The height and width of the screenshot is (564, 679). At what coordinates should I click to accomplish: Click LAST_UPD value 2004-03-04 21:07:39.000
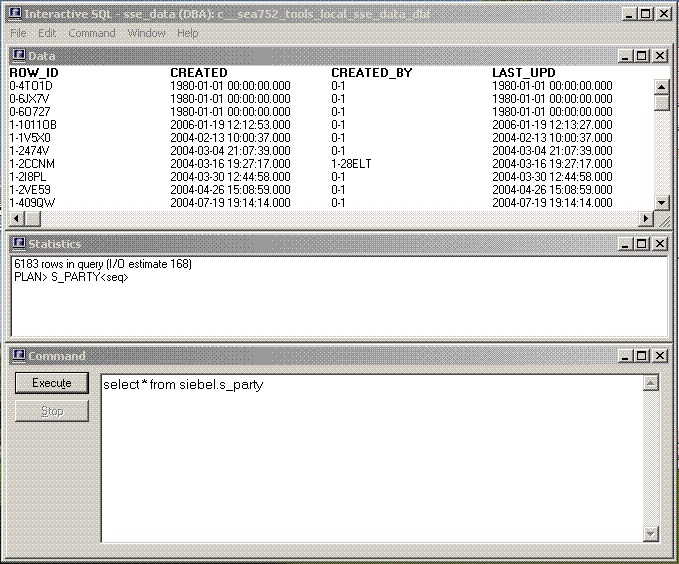click(552, 151)
